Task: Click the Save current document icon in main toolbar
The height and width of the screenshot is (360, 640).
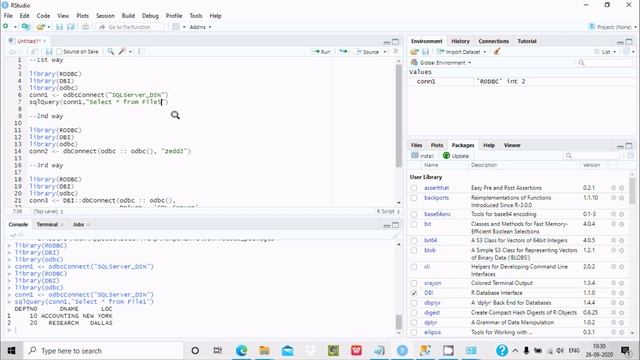Action: [x=60, y=27]
